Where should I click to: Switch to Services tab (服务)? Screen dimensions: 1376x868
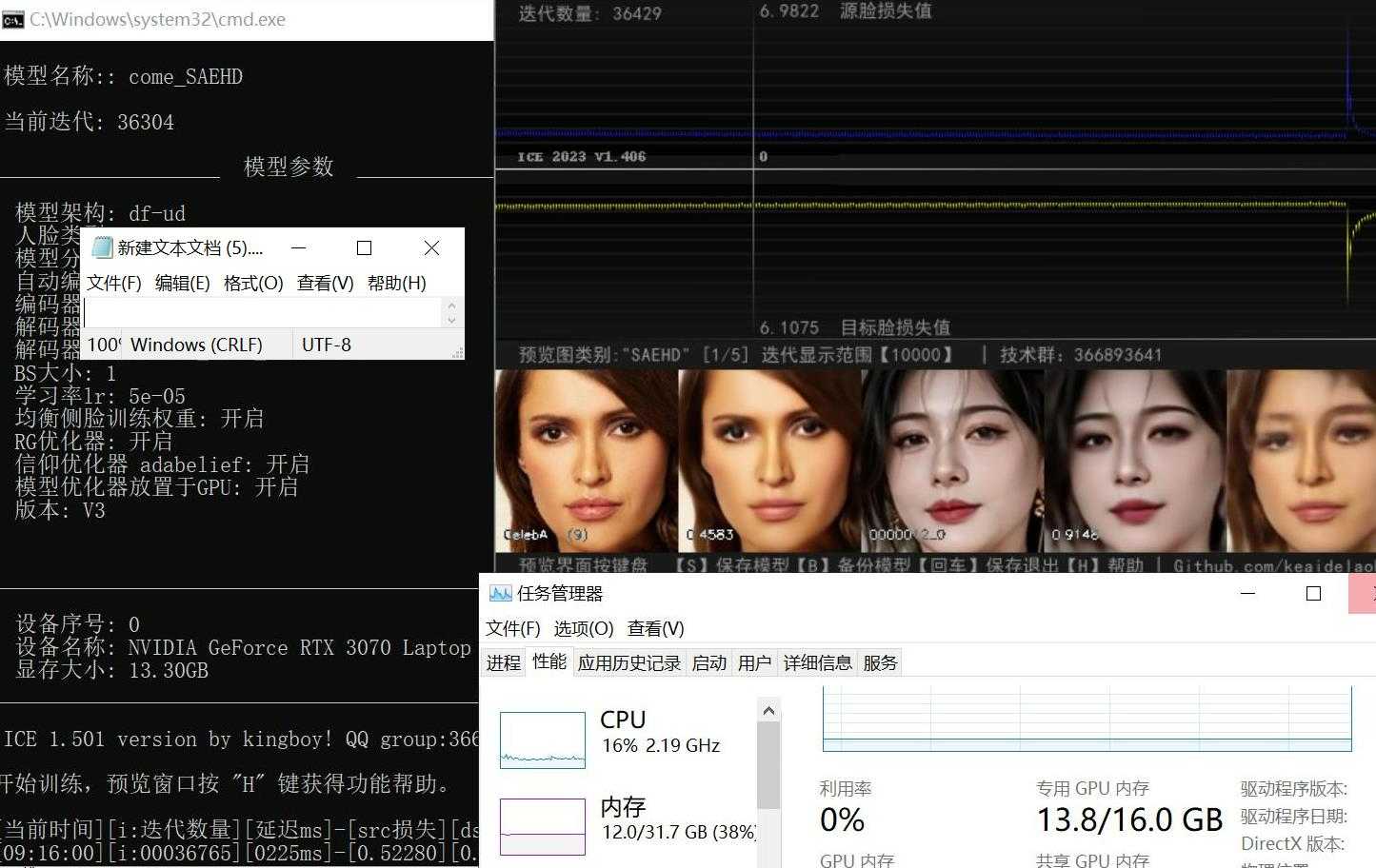880,662
